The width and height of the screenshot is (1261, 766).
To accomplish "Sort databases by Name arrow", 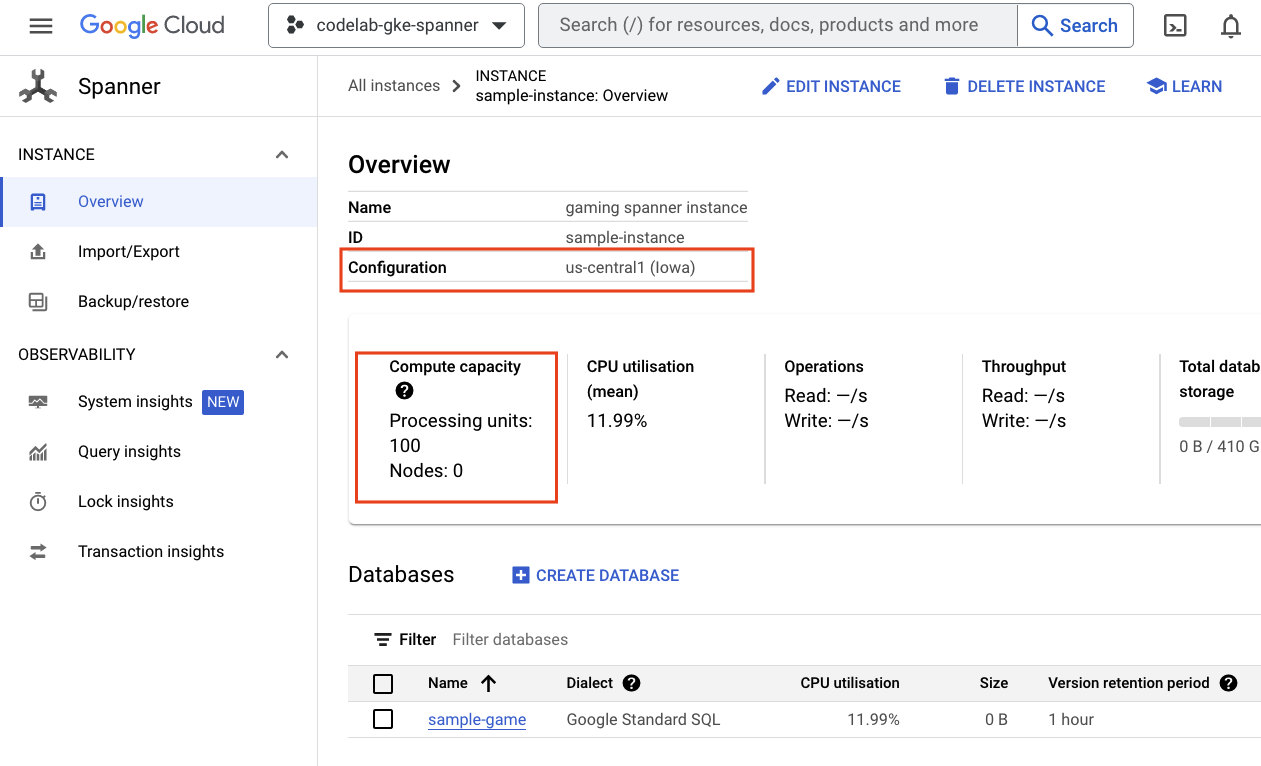I will pos(489,683).
